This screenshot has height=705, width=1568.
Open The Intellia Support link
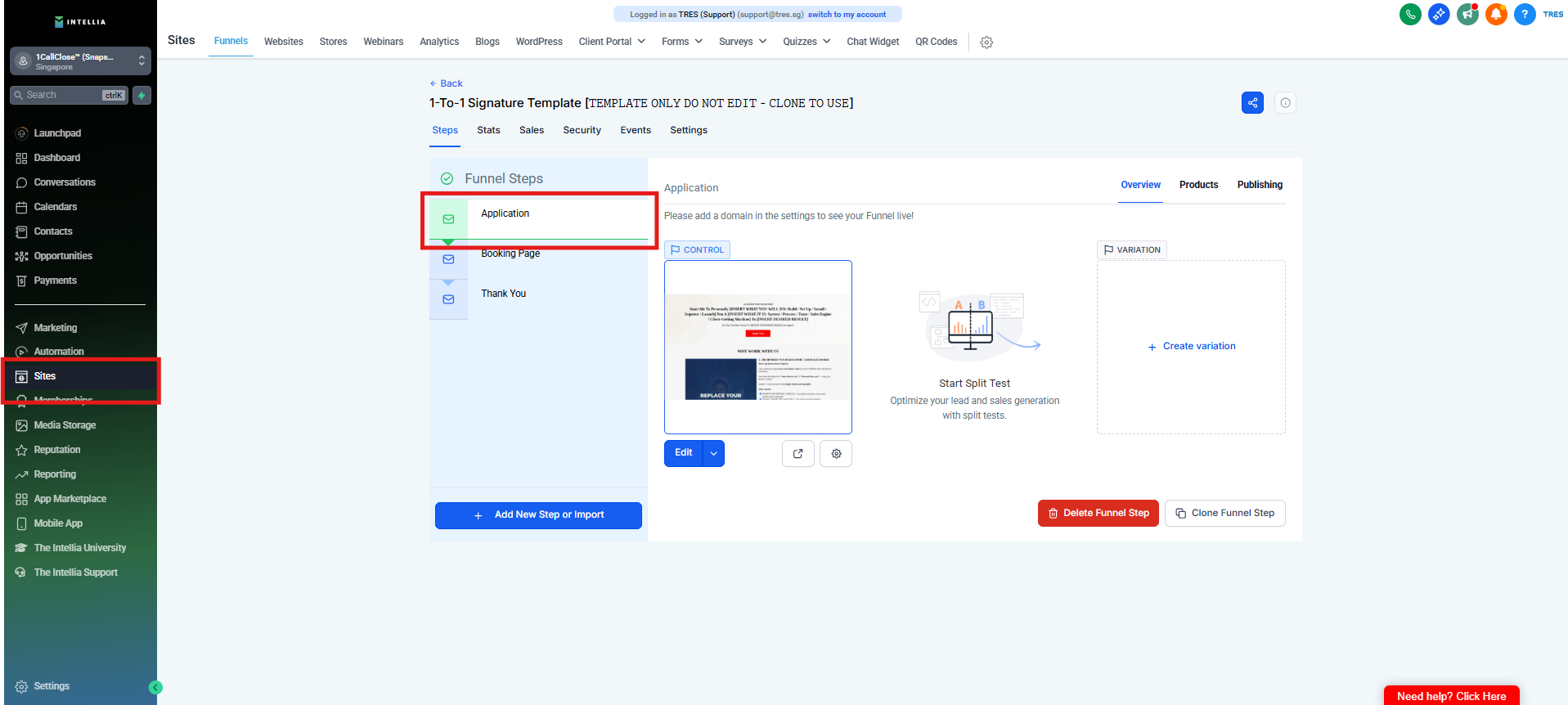[76, 573]
